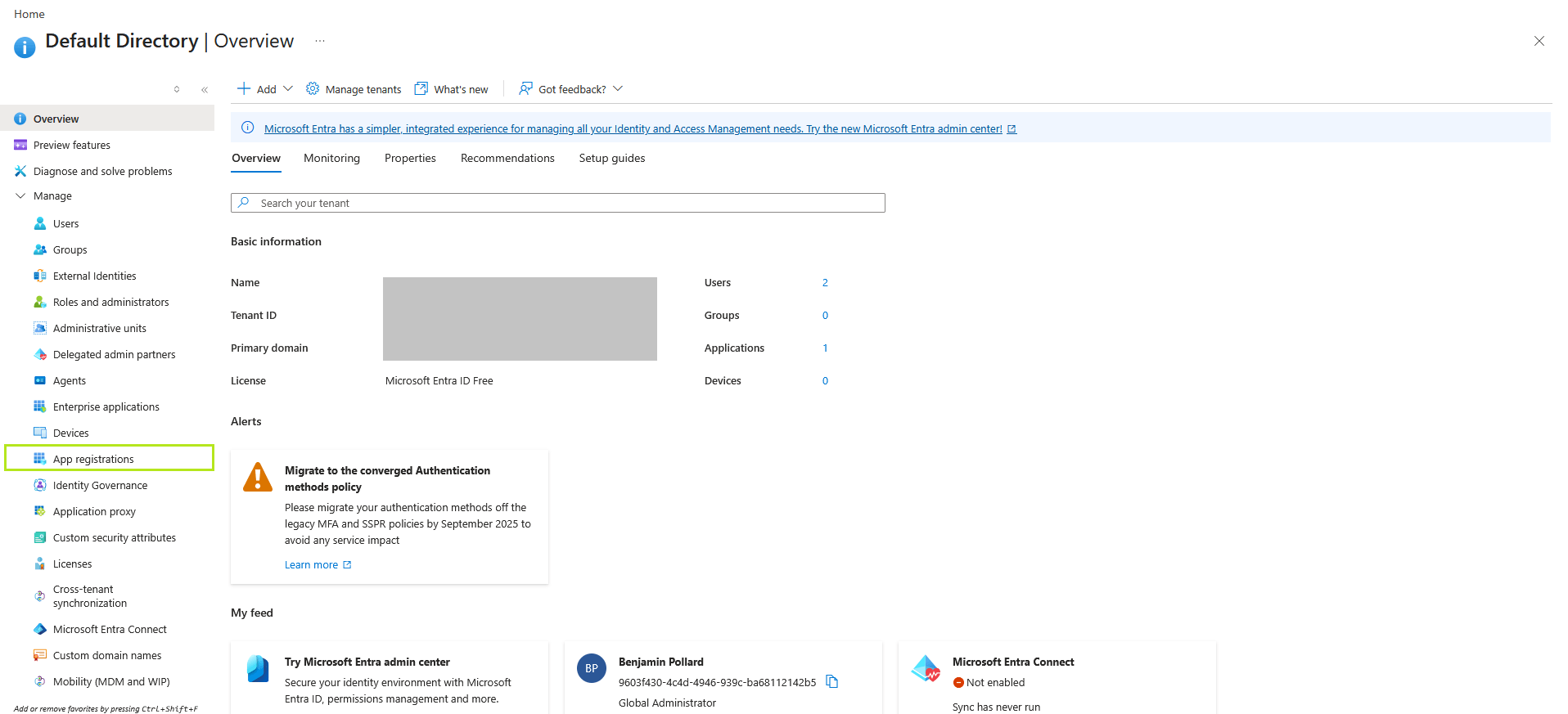Click Manage tenants
The width and height of the screenshot is (1568, 714).
pos(354,89)
